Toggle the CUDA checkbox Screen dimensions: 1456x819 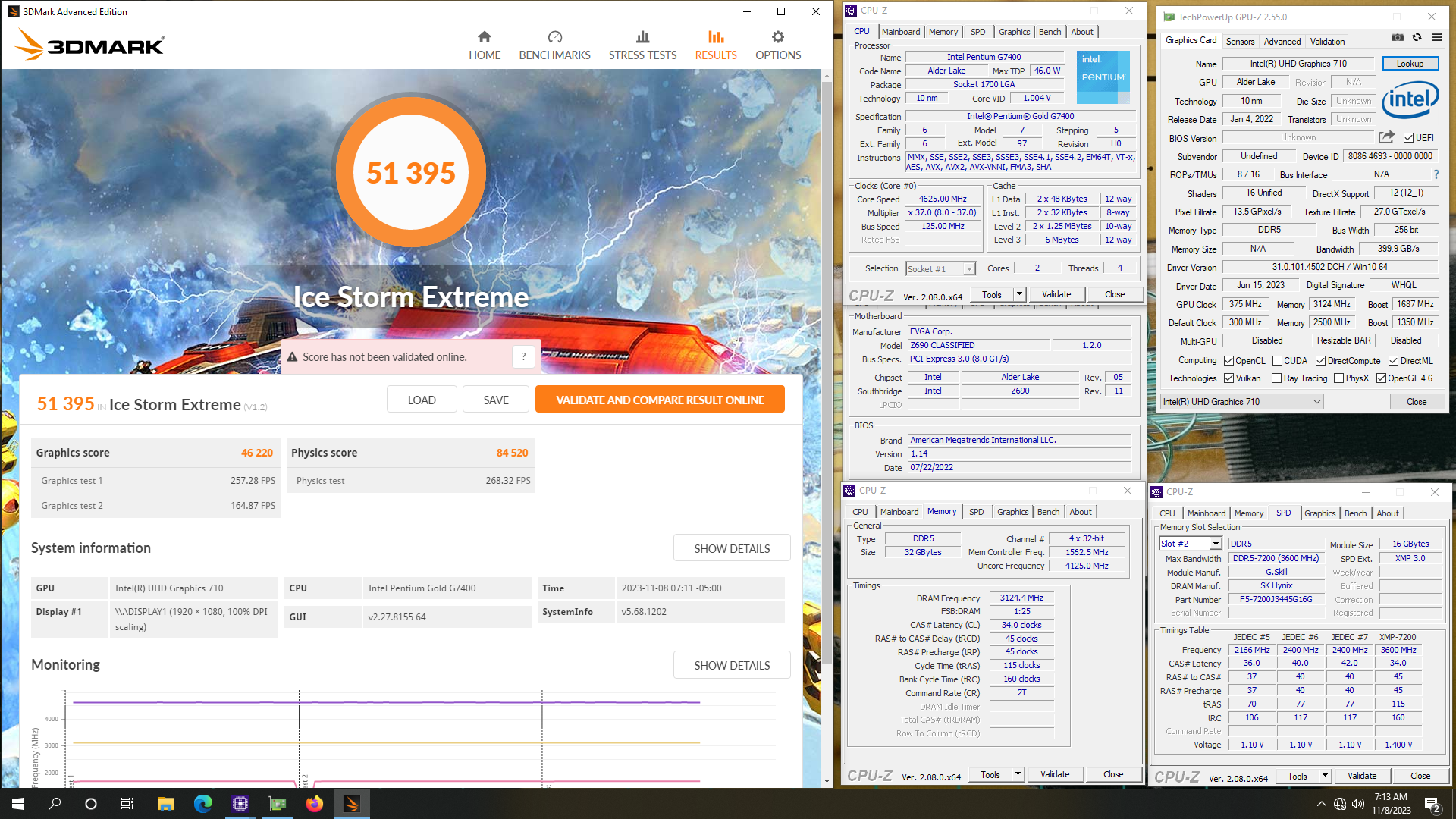coord(1277,361)
